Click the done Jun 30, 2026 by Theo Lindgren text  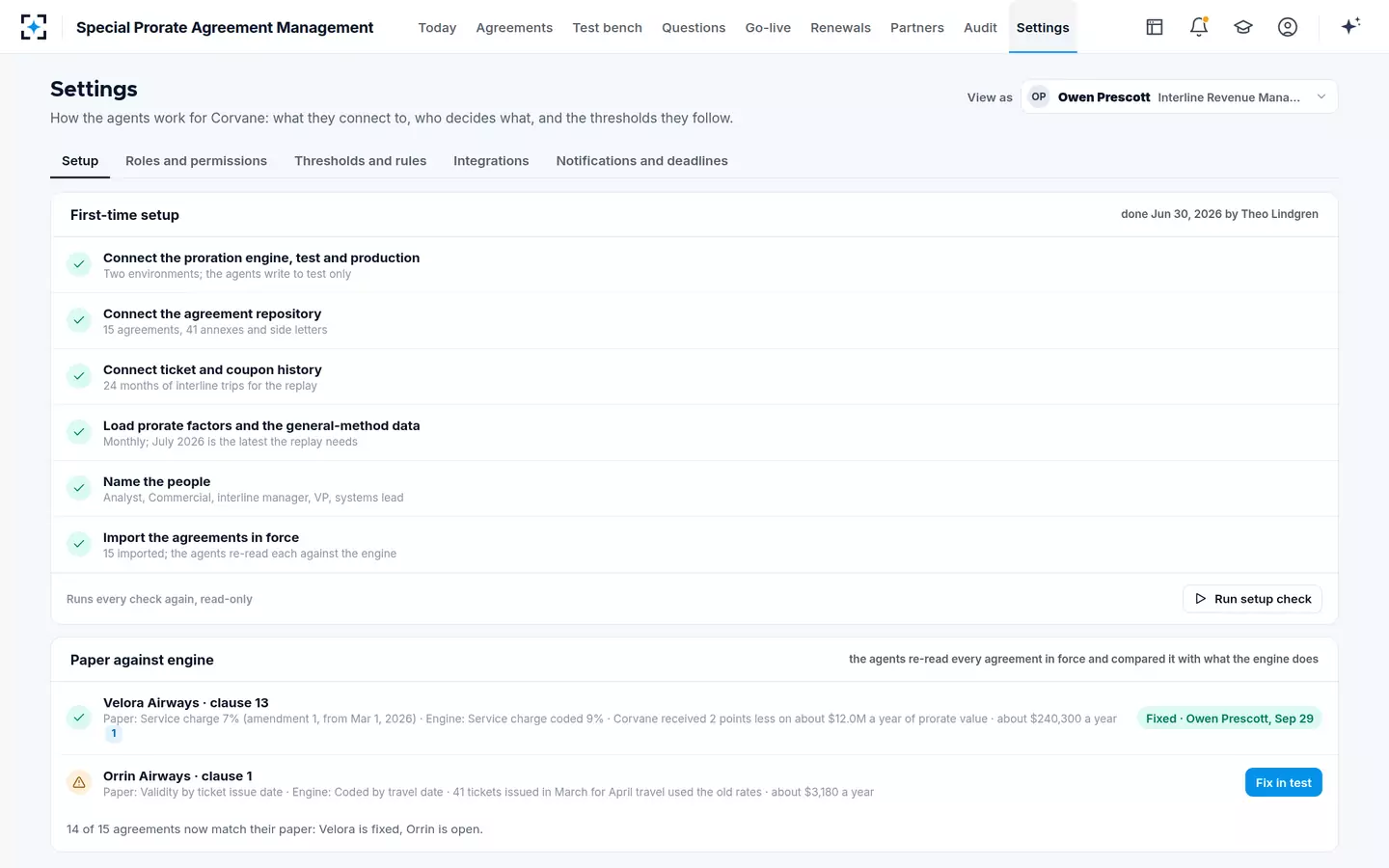1219,214
